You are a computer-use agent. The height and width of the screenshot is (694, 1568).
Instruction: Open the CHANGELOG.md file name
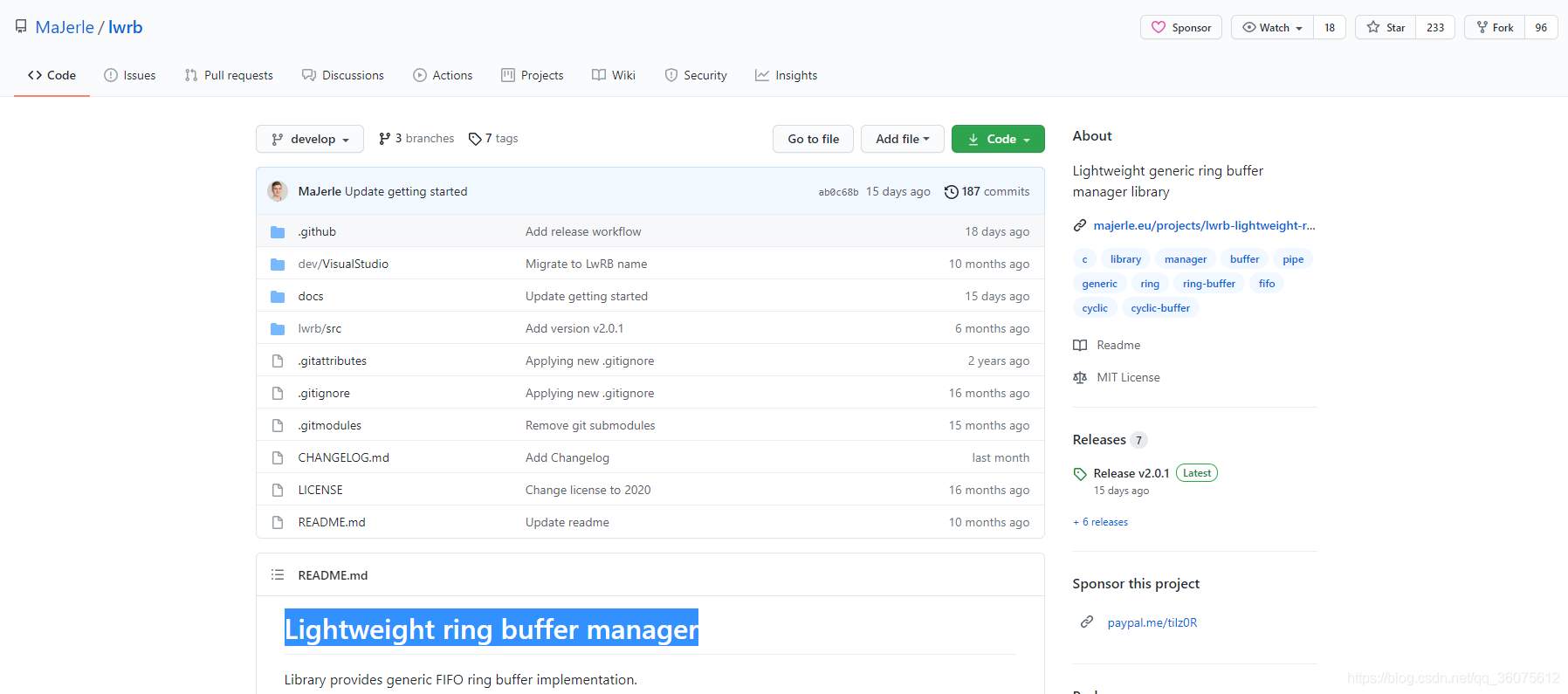344,457
